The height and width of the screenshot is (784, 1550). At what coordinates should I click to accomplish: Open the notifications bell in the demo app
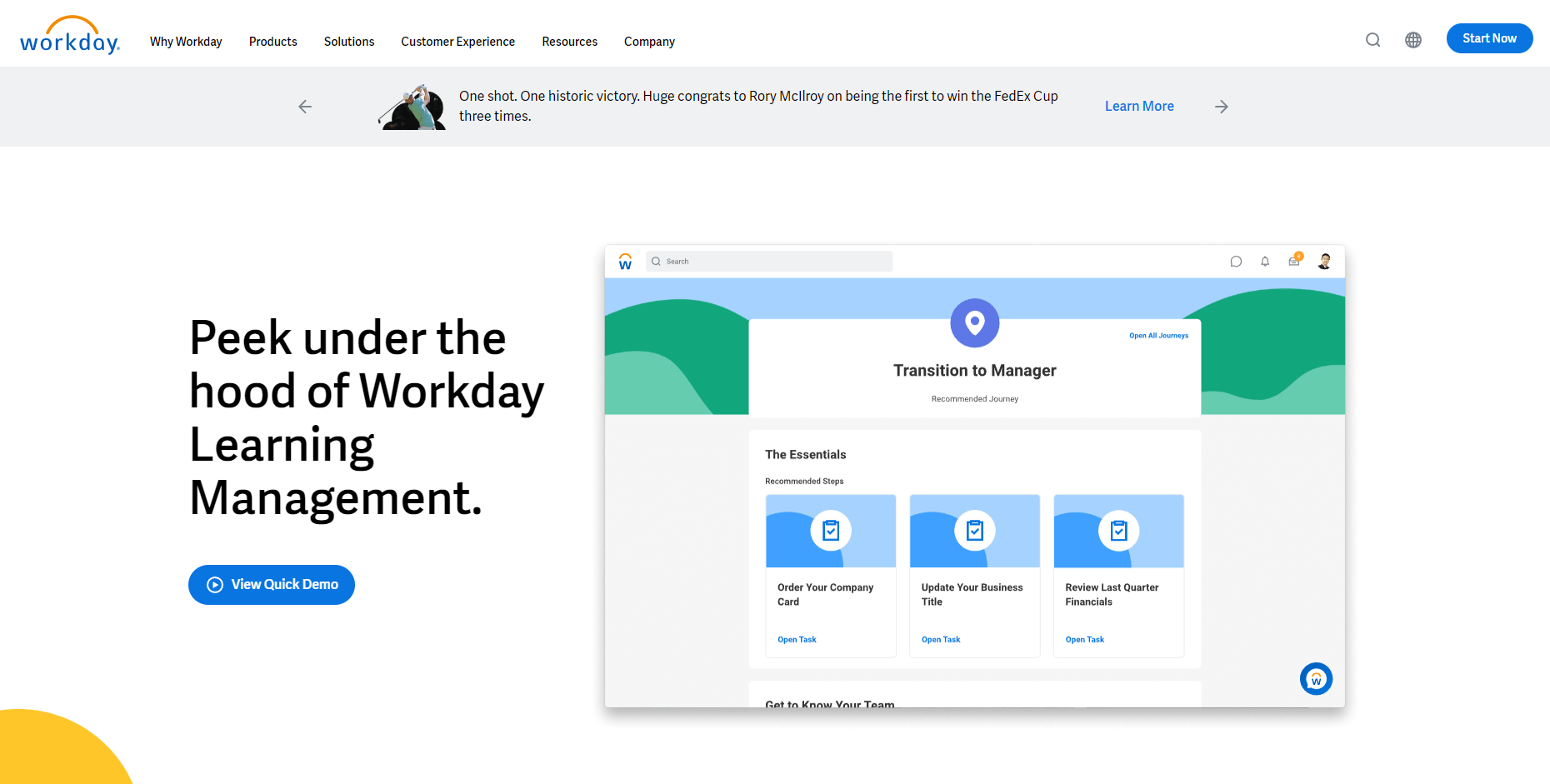click(1264, 261)
